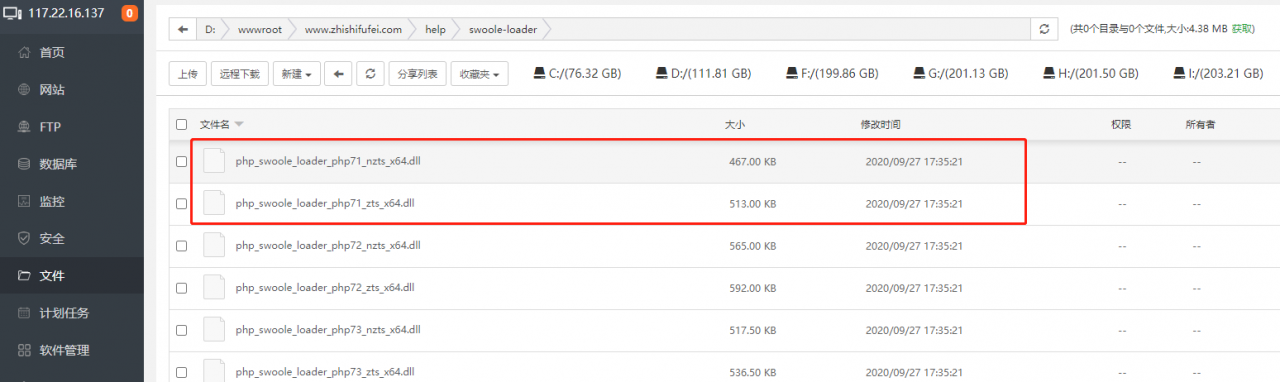Open the G: drive (201.13 GB)
Viewport: 1280px width, 382px height.
pyautogui.click(x=960, y=73)
